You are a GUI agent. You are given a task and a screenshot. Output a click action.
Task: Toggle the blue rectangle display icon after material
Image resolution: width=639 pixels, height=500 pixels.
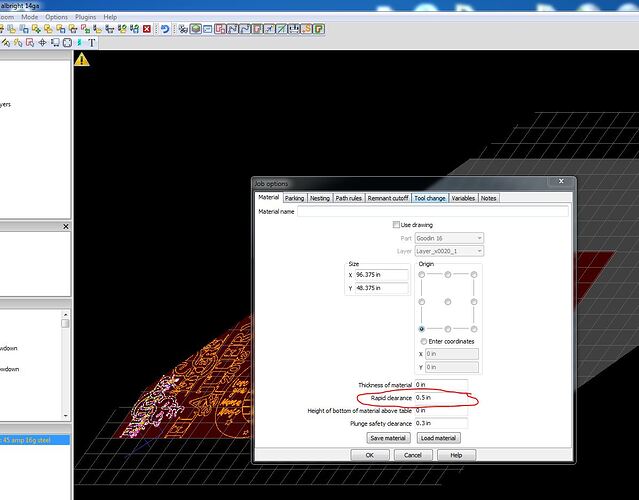tap(208, 29)
